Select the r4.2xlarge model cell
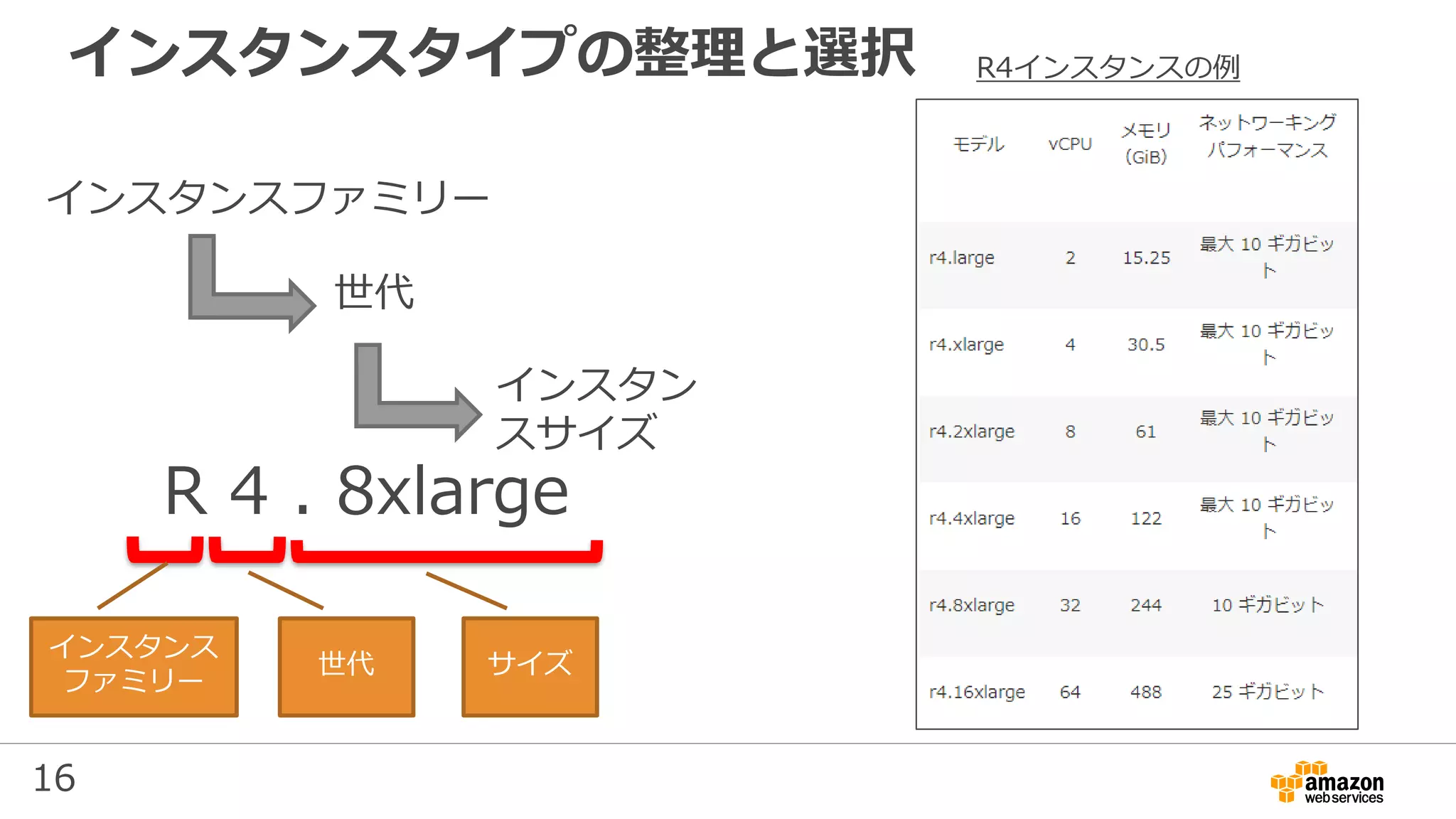 (x=971, y=432)
